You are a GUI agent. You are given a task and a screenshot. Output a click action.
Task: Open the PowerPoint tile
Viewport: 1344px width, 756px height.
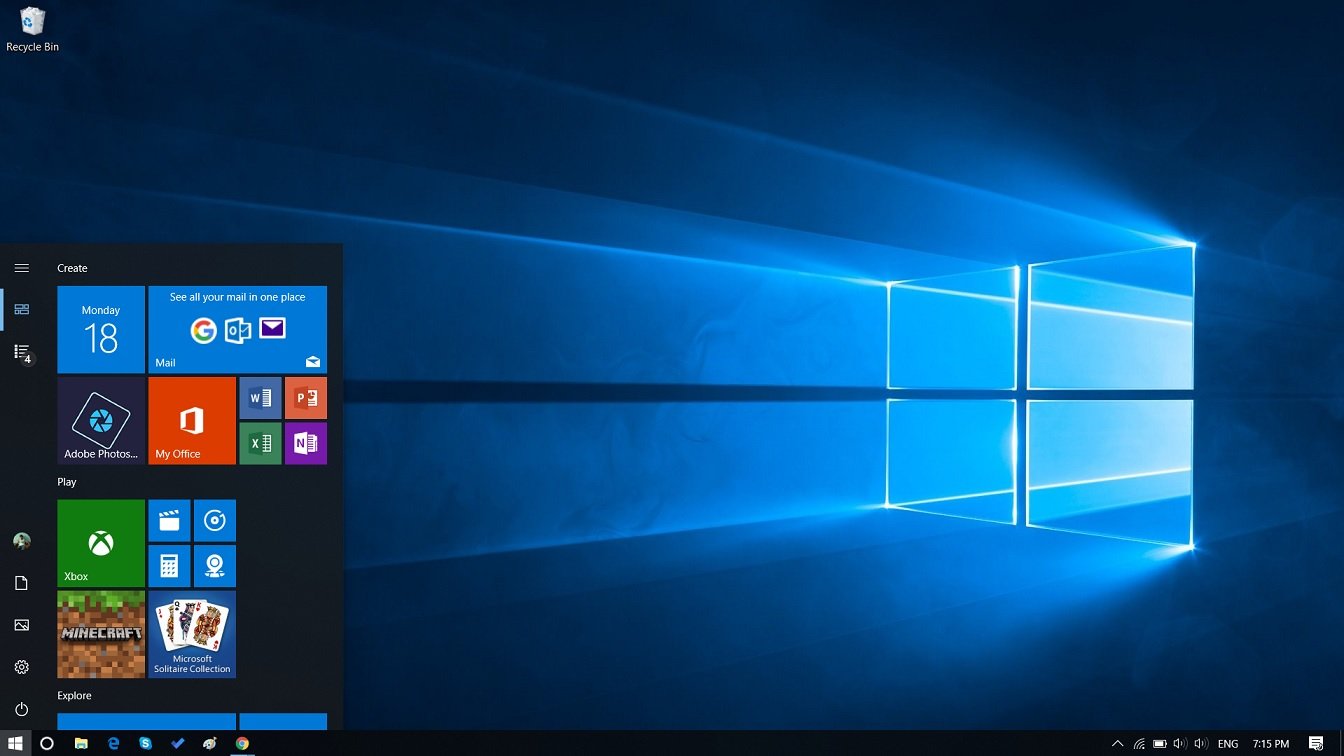pyautogui.click(x=306, y=398)
